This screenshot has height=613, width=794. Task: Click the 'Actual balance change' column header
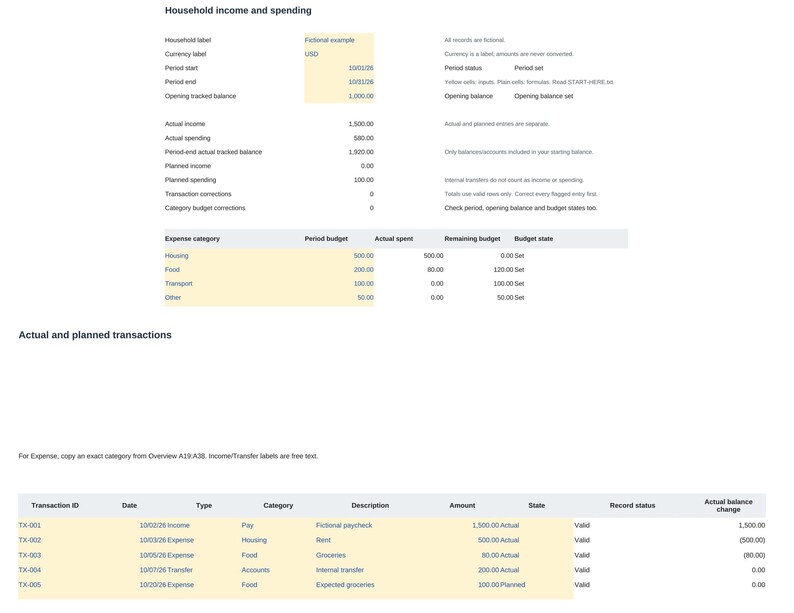(728, 506)
